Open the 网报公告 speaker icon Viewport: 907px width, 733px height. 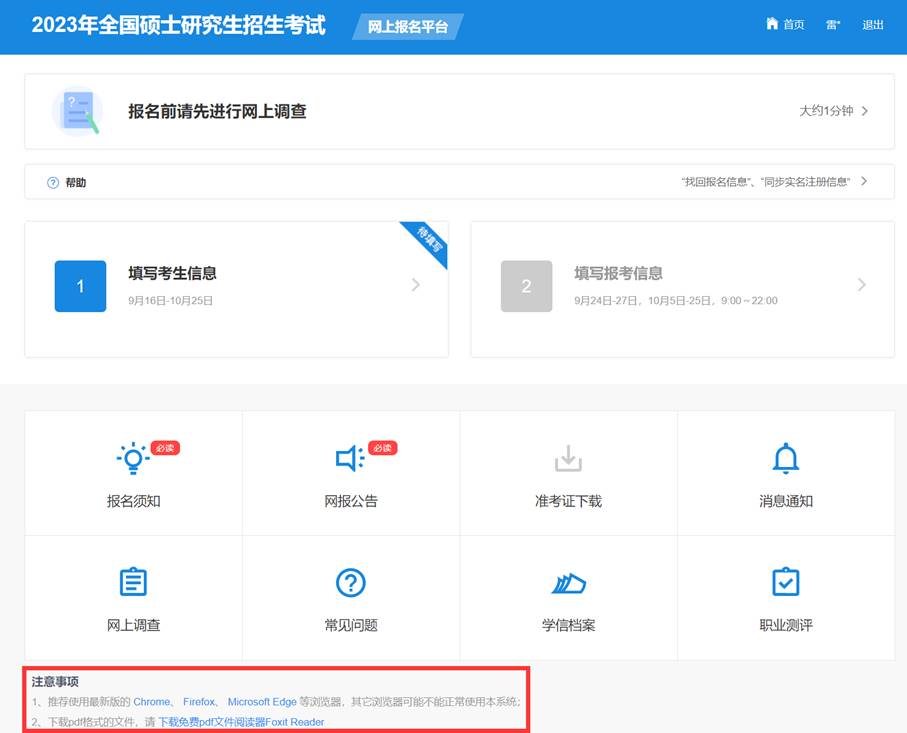349,459
